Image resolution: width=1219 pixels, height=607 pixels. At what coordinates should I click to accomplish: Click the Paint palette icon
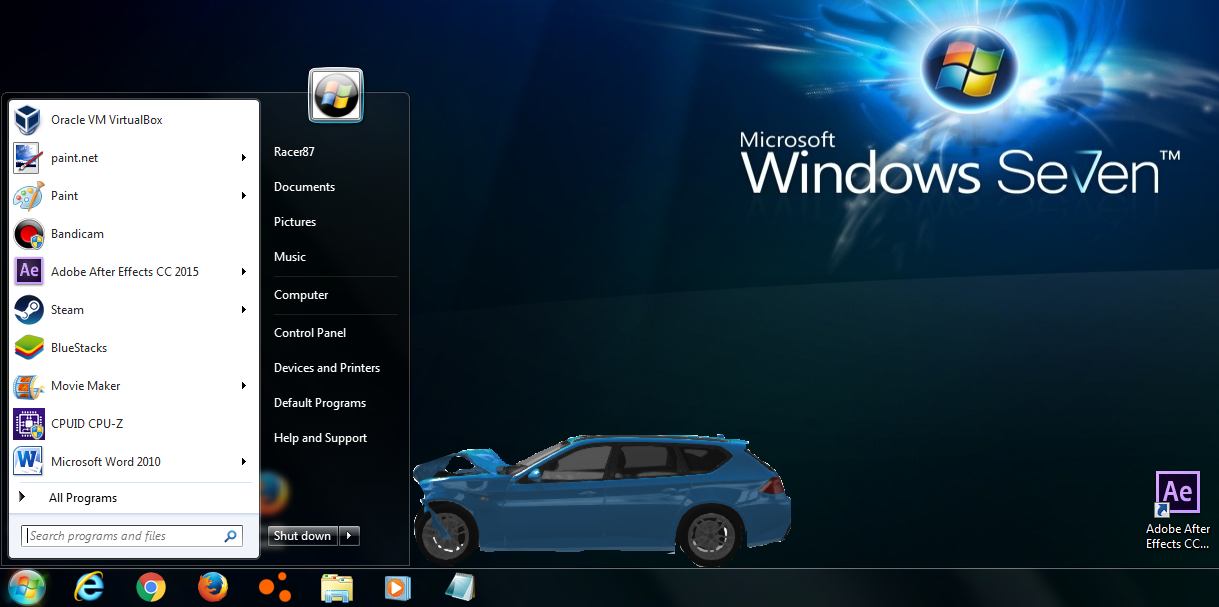(x=29, y=196)
